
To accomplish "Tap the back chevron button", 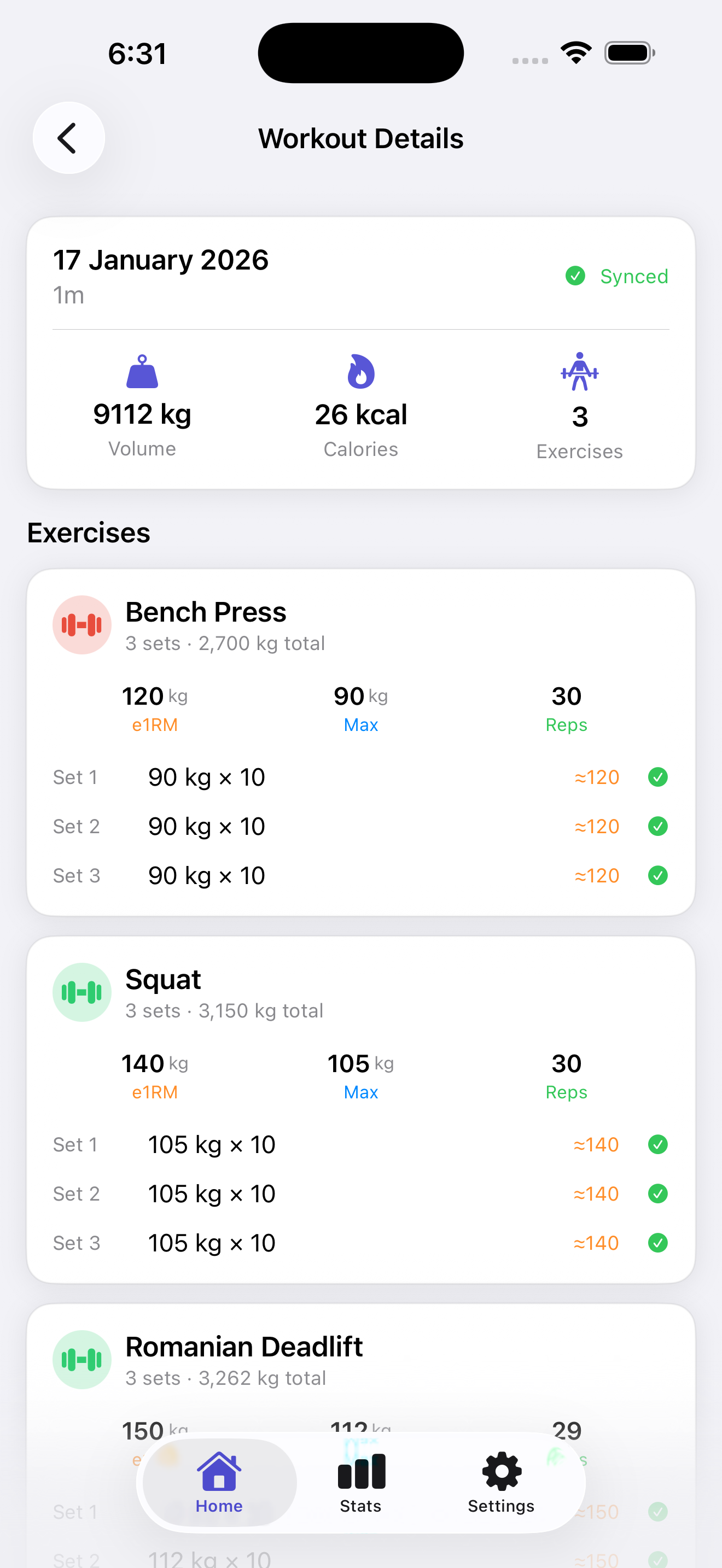I will [68, 138].
